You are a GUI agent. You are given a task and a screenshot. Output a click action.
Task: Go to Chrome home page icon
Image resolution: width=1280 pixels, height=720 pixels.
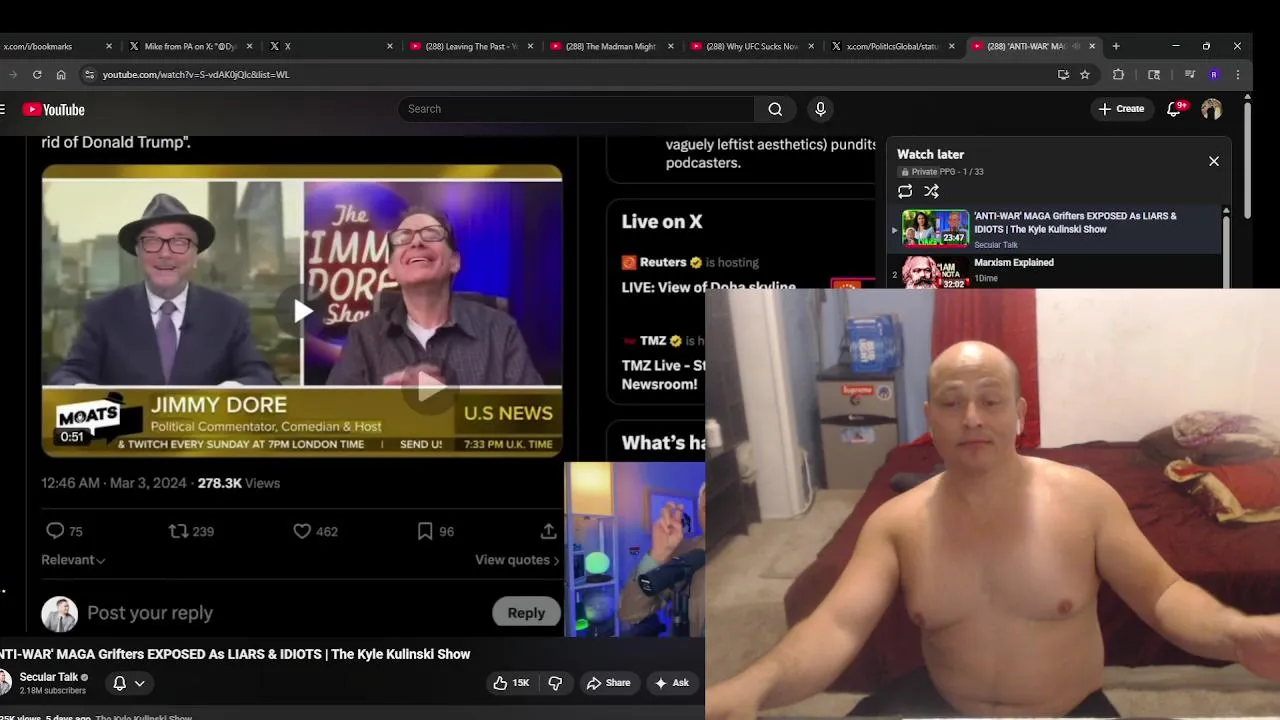[x=61, y=74]
